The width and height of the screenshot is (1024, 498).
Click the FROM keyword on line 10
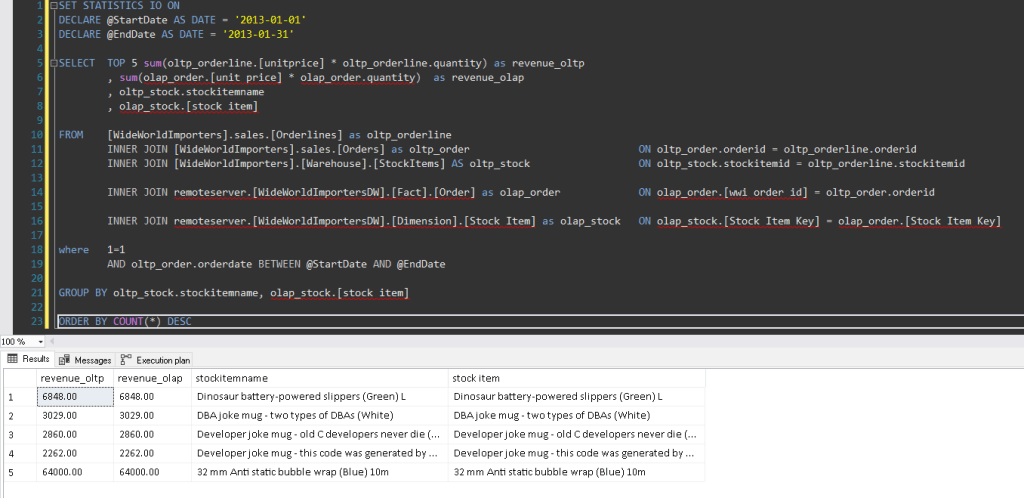coord(71,135)
